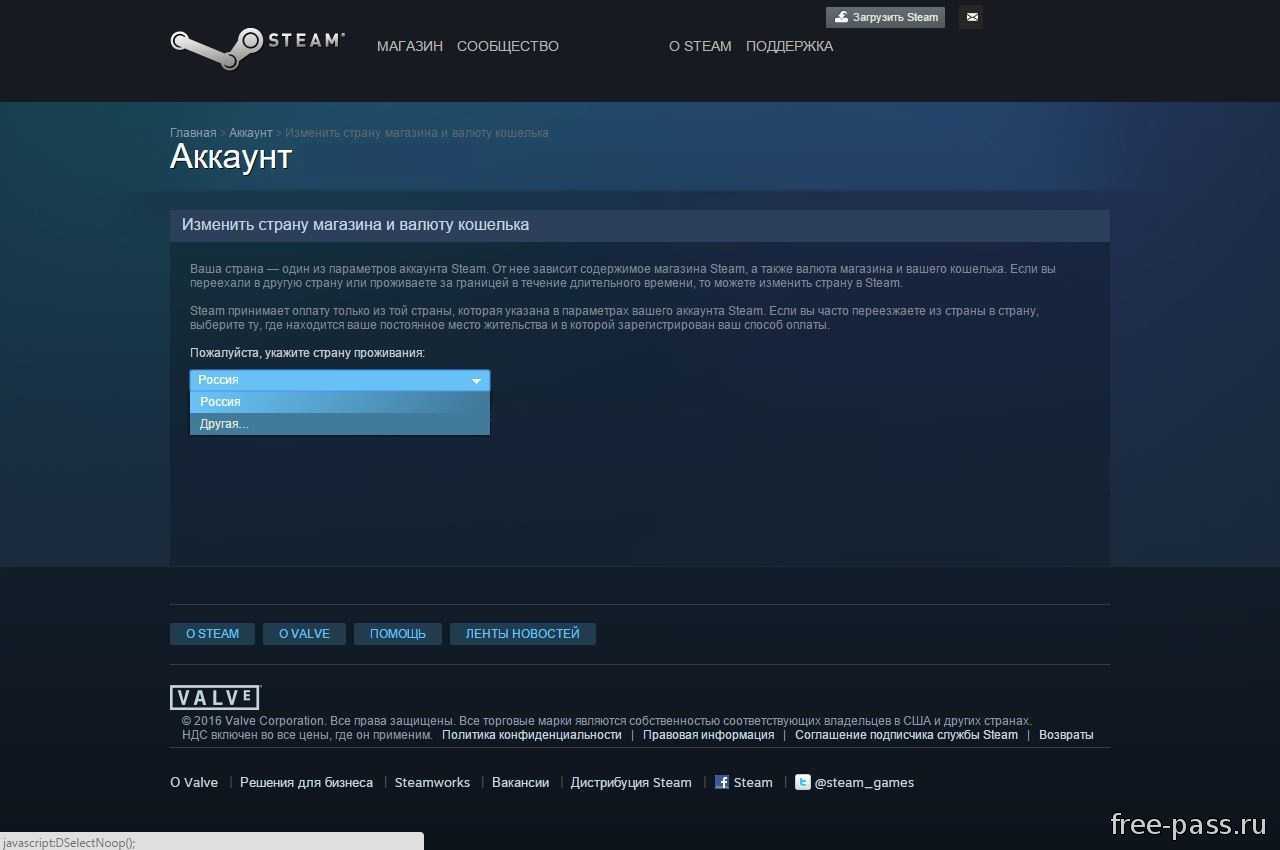
Task: Select Россия option in dropdown list
Action: (x=340, y=402)
